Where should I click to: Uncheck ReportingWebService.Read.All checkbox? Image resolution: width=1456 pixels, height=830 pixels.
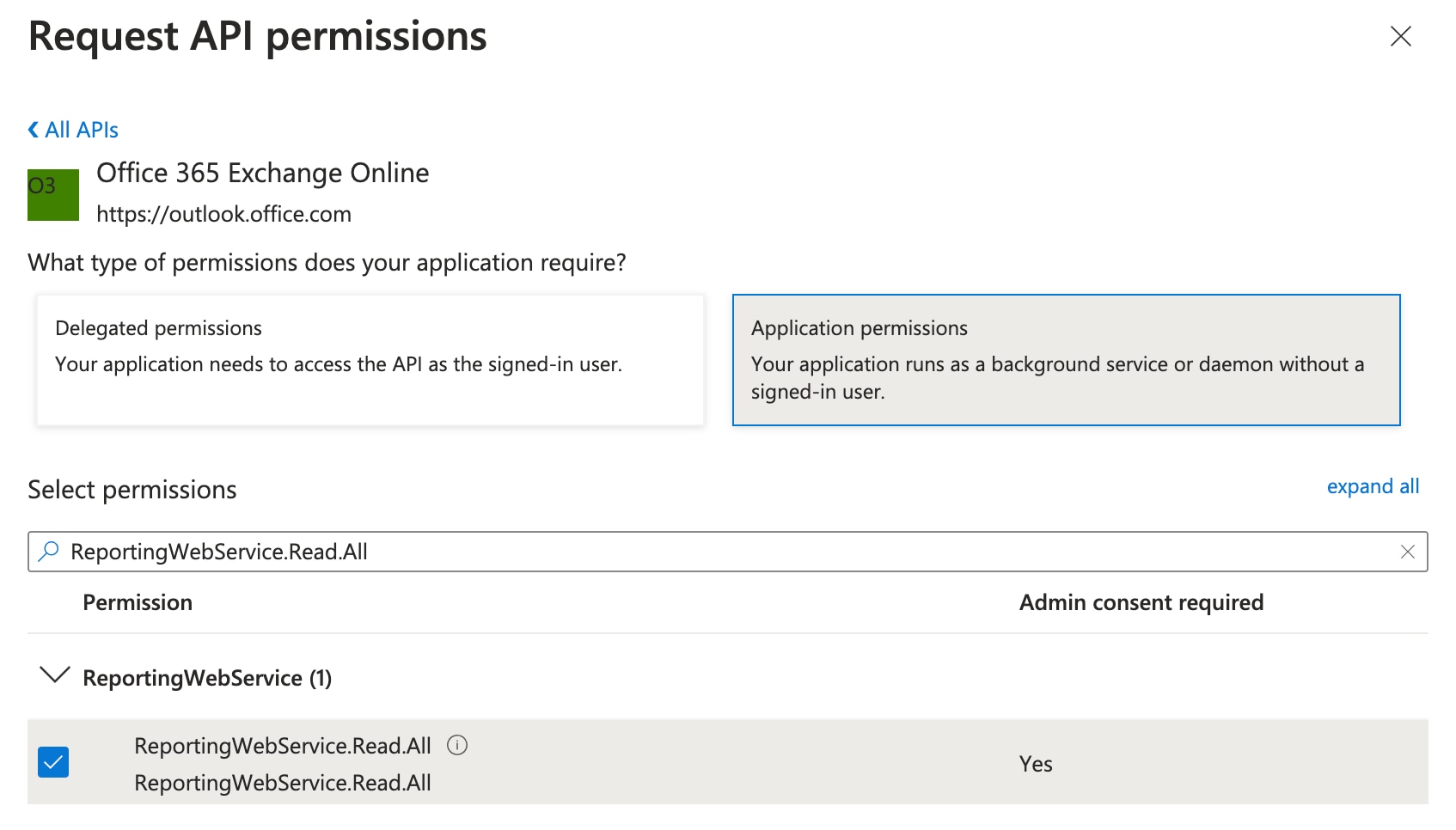[x=53, y=762]
